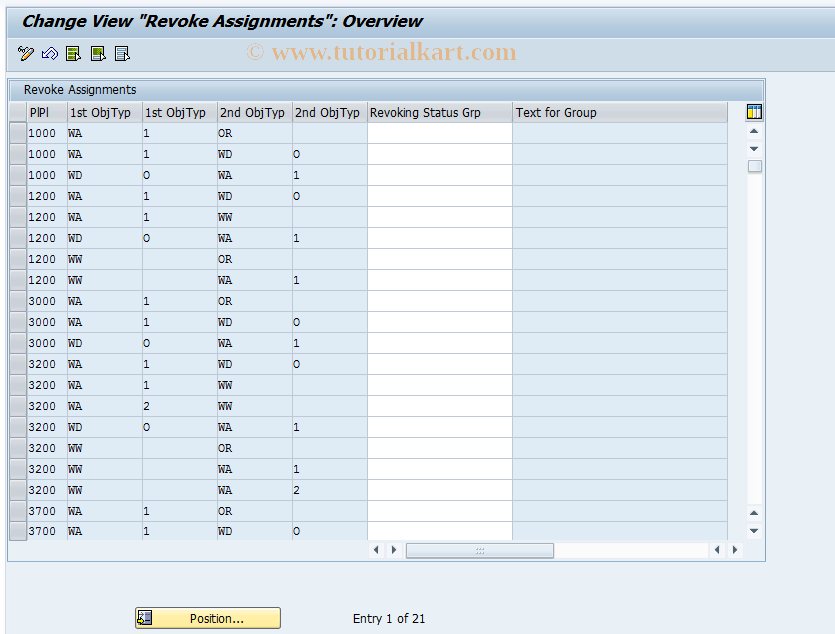This screenshot has height=634, width=835.
Task: Click the select-all corner cell of the table
Action: pos(18,112)
